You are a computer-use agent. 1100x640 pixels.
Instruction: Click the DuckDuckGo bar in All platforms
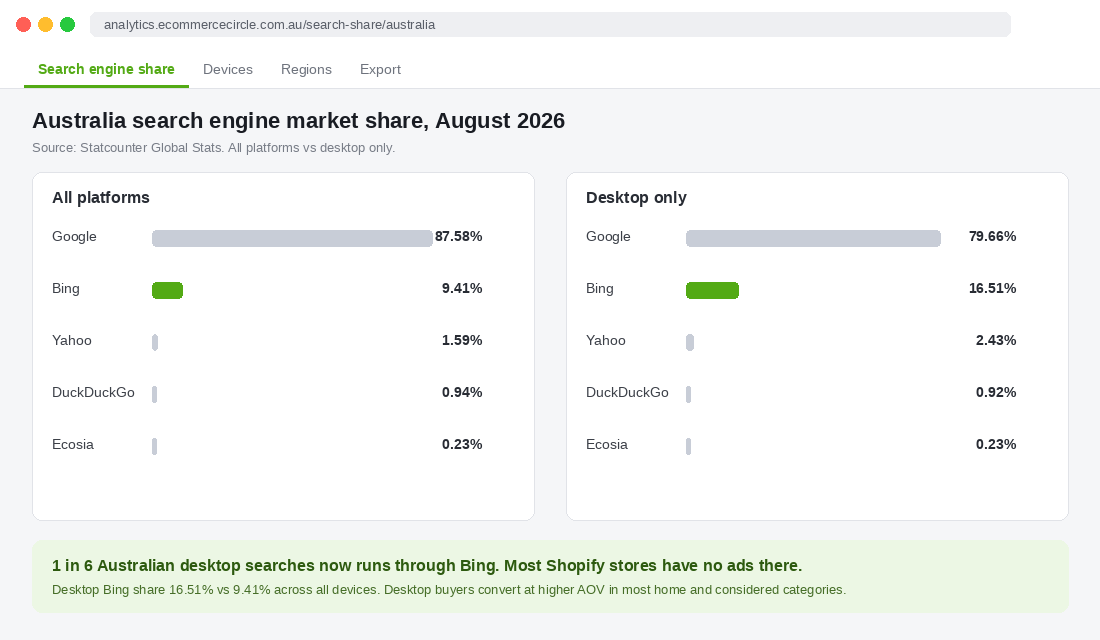(154, 394)
